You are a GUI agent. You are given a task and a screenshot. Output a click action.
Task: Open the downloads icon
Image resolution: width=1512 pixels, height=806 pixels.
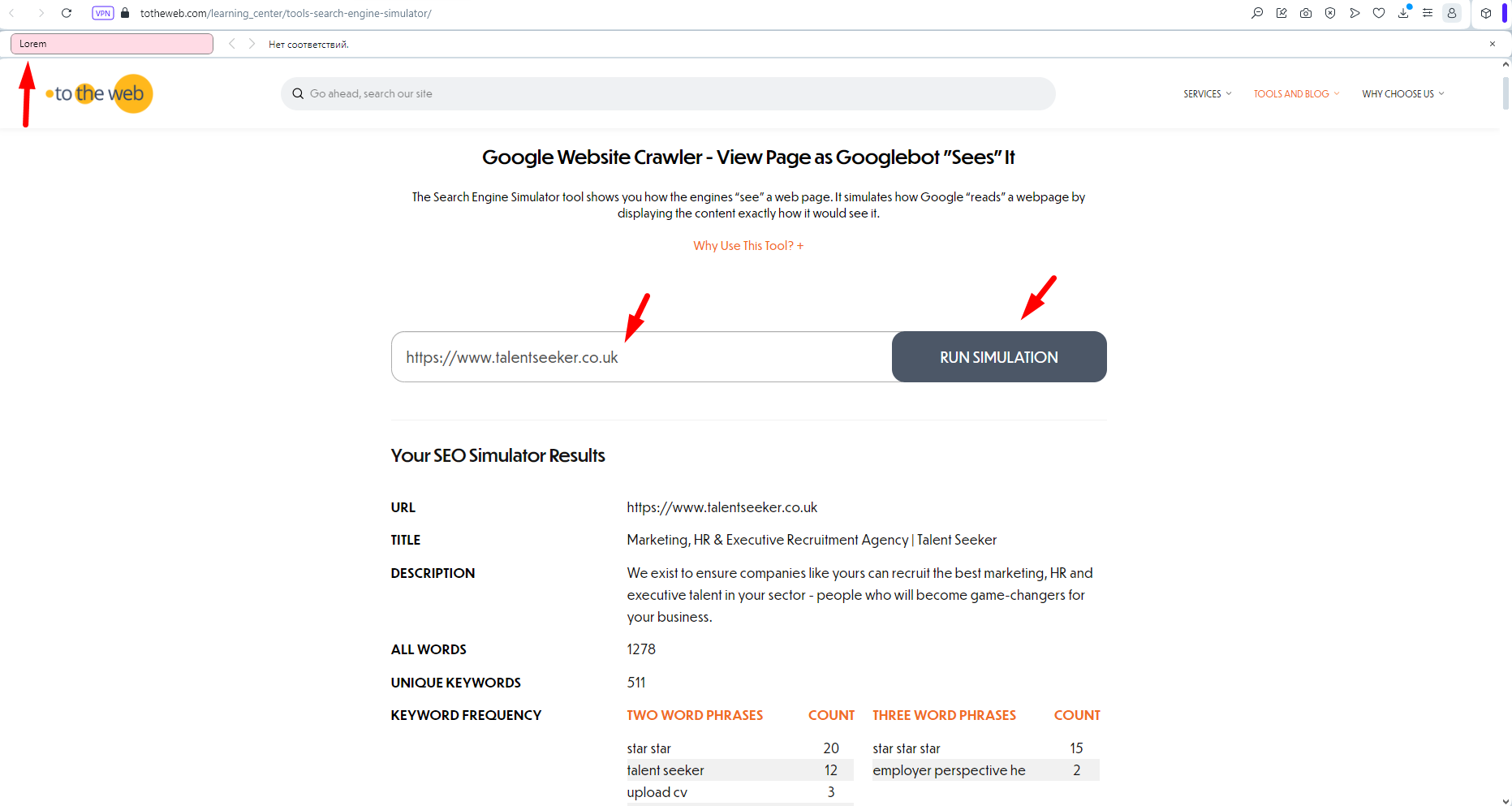click(x=1403, y=13)
